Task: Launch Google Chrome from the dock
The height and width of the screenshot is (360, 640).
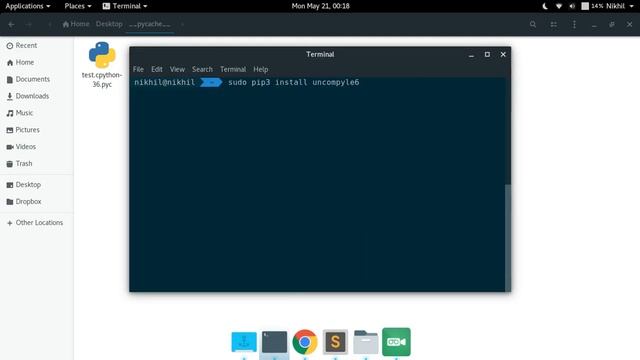Action: [x=304, y=342]
